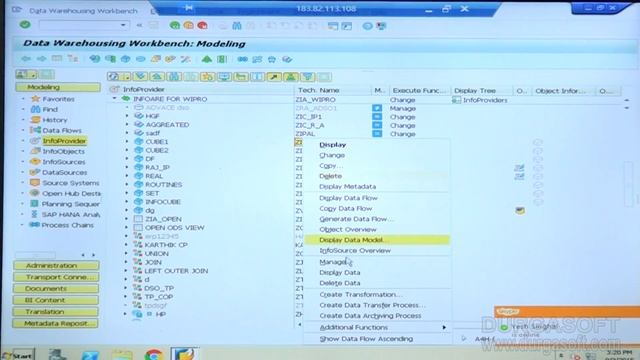Collapse the INFOARE FOR WIPRO node

[x=114, y=99]
